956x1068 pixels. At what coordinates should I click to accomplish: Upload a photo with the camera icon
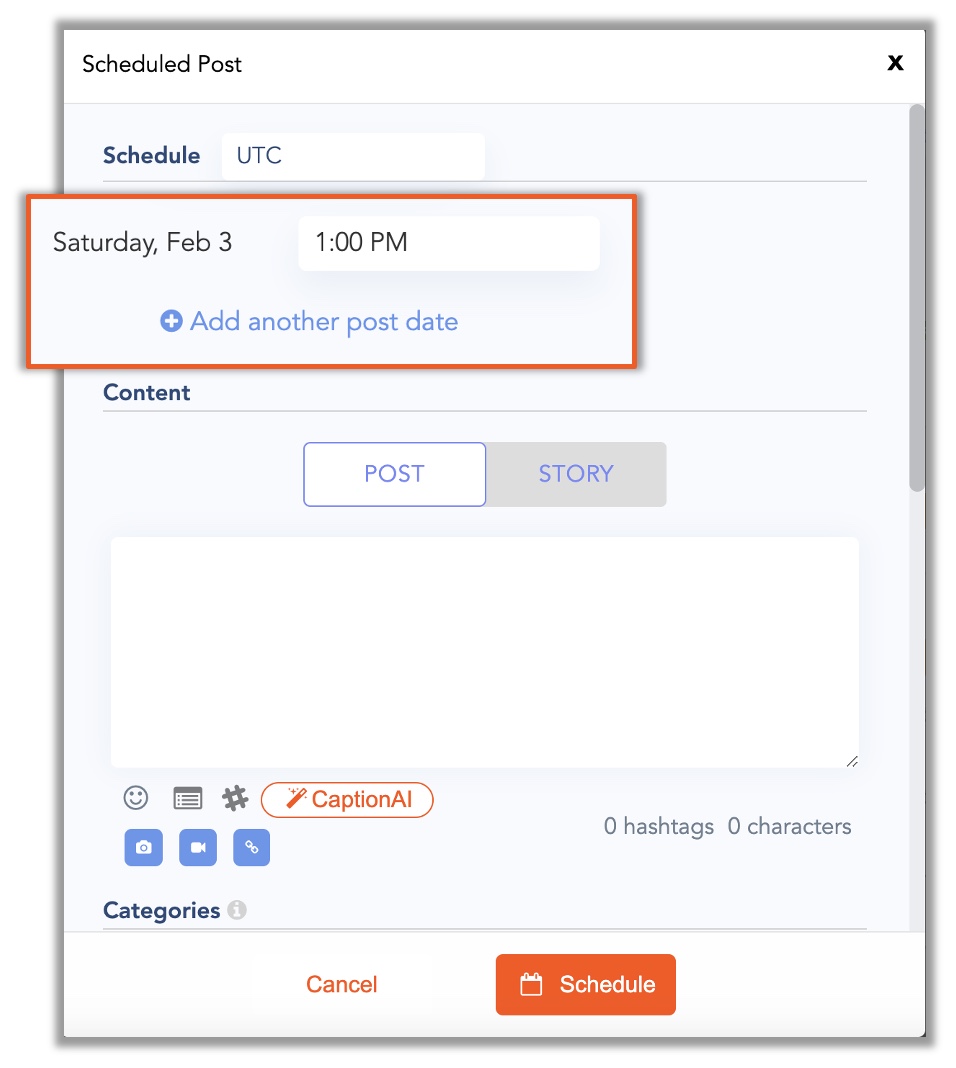[143, 847]
